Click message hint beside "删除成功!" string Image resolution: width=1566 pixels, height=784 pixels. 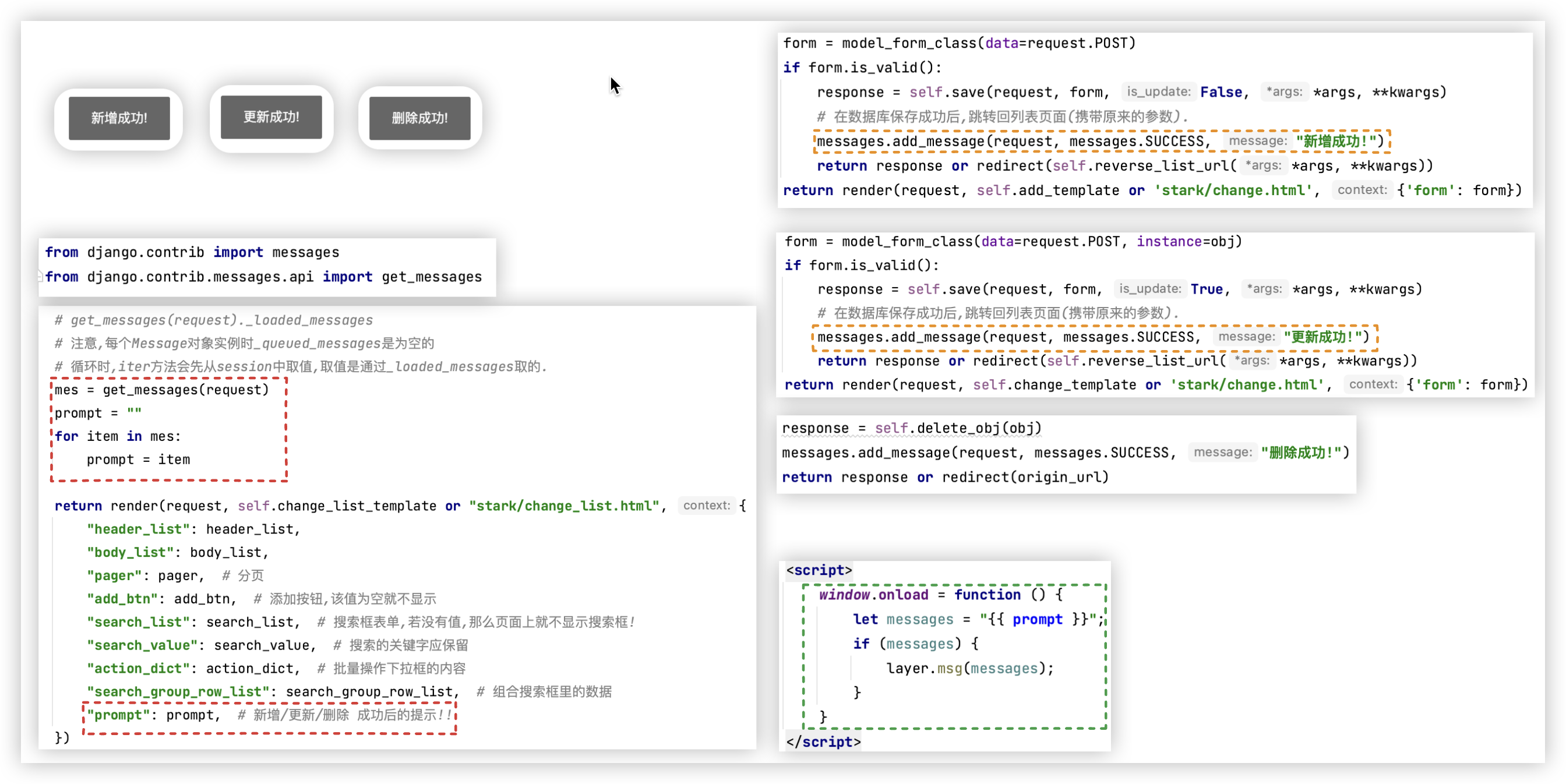coord(1222,452)
